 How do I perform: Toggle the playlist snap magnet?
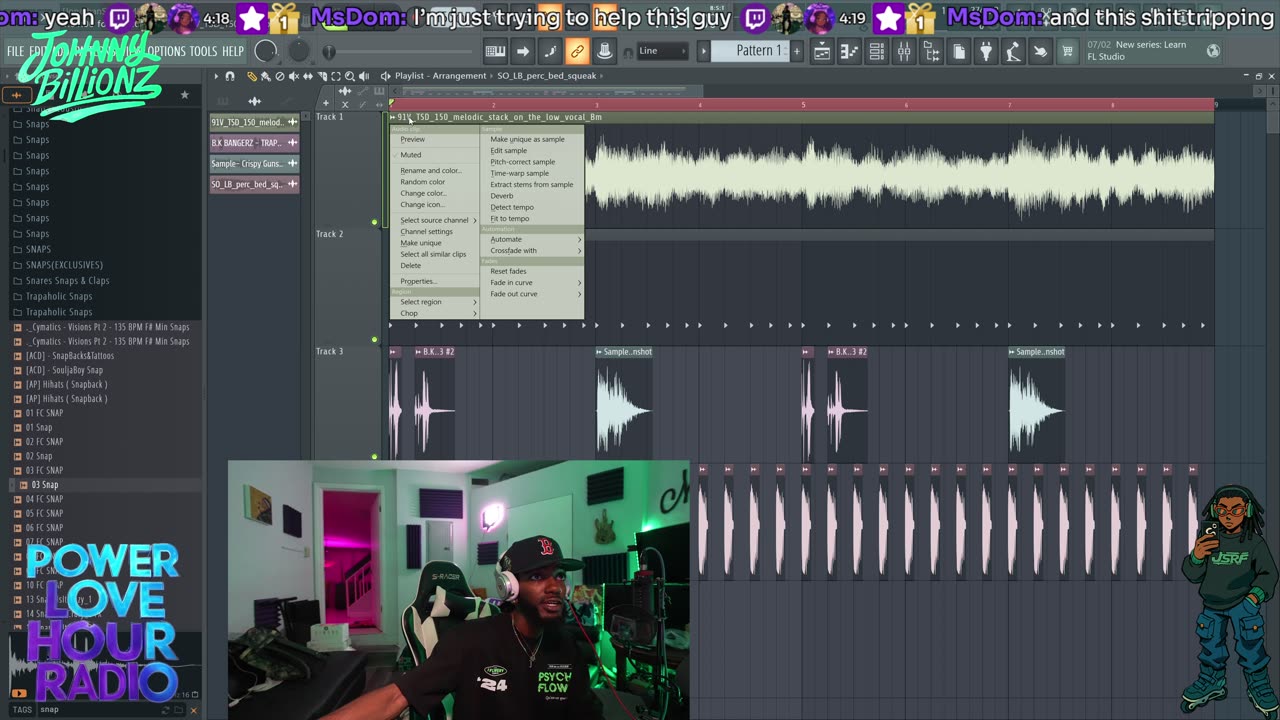230,76
